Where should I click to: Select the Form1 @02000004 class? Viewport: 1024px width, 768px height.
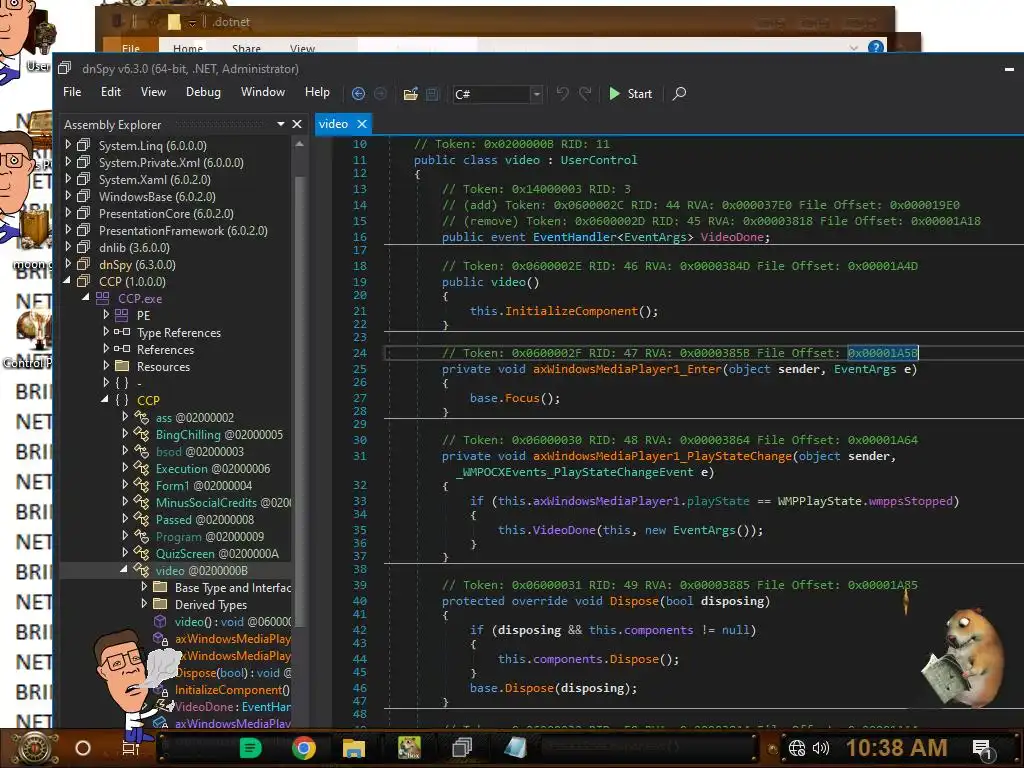pos(203,485)
